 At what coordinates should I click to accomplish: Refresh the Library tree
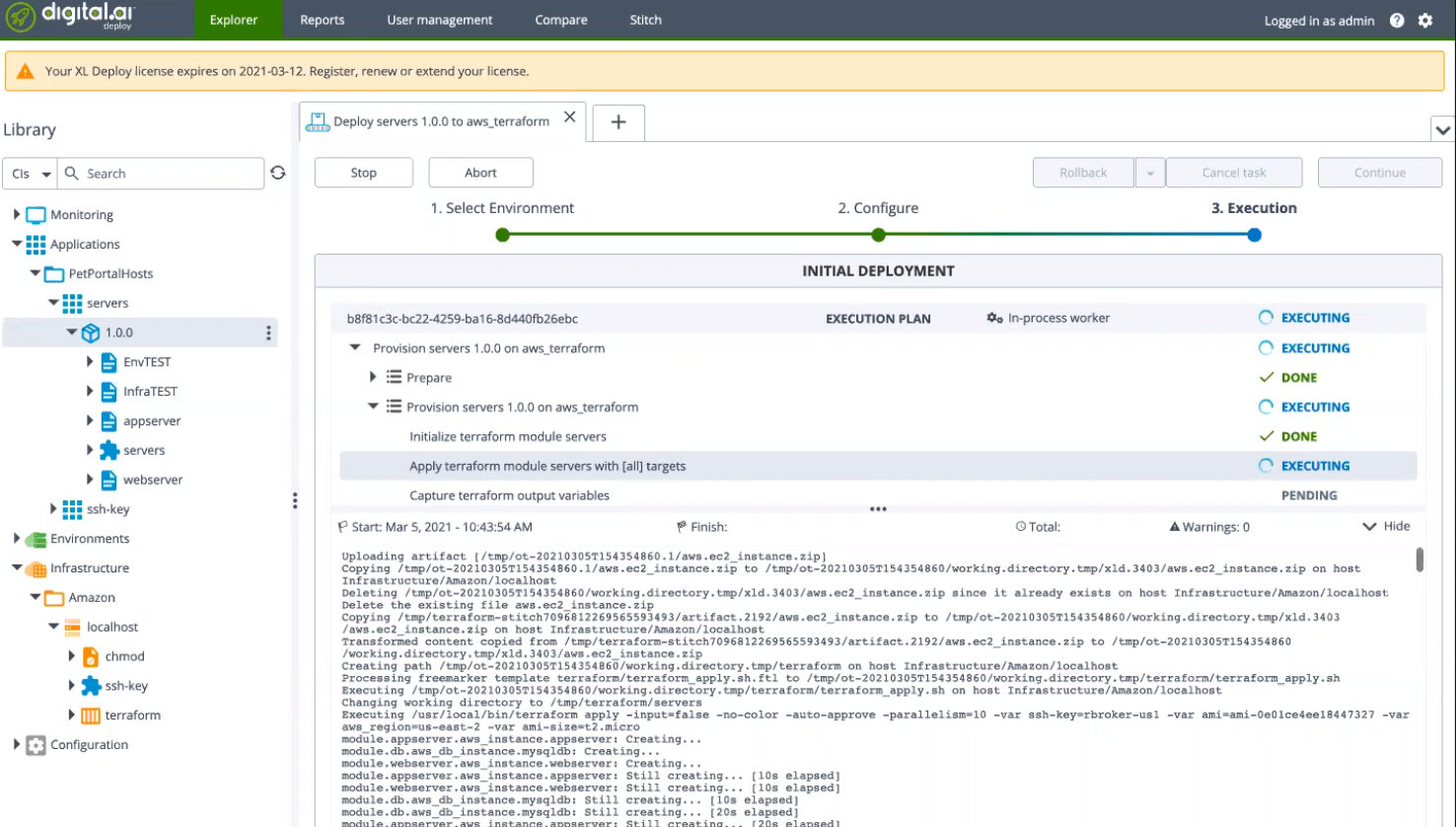click(278, 173)
